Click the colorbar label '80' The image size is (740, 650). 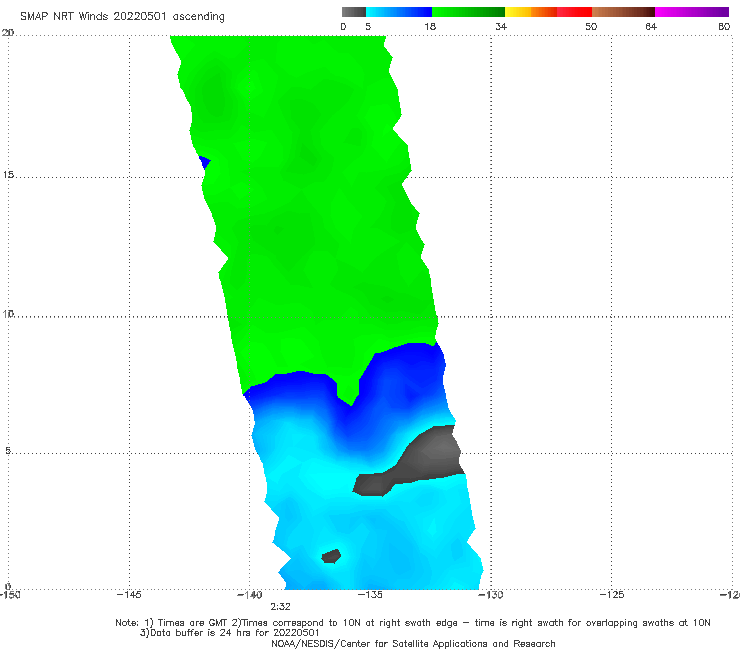tap(724, 26)
